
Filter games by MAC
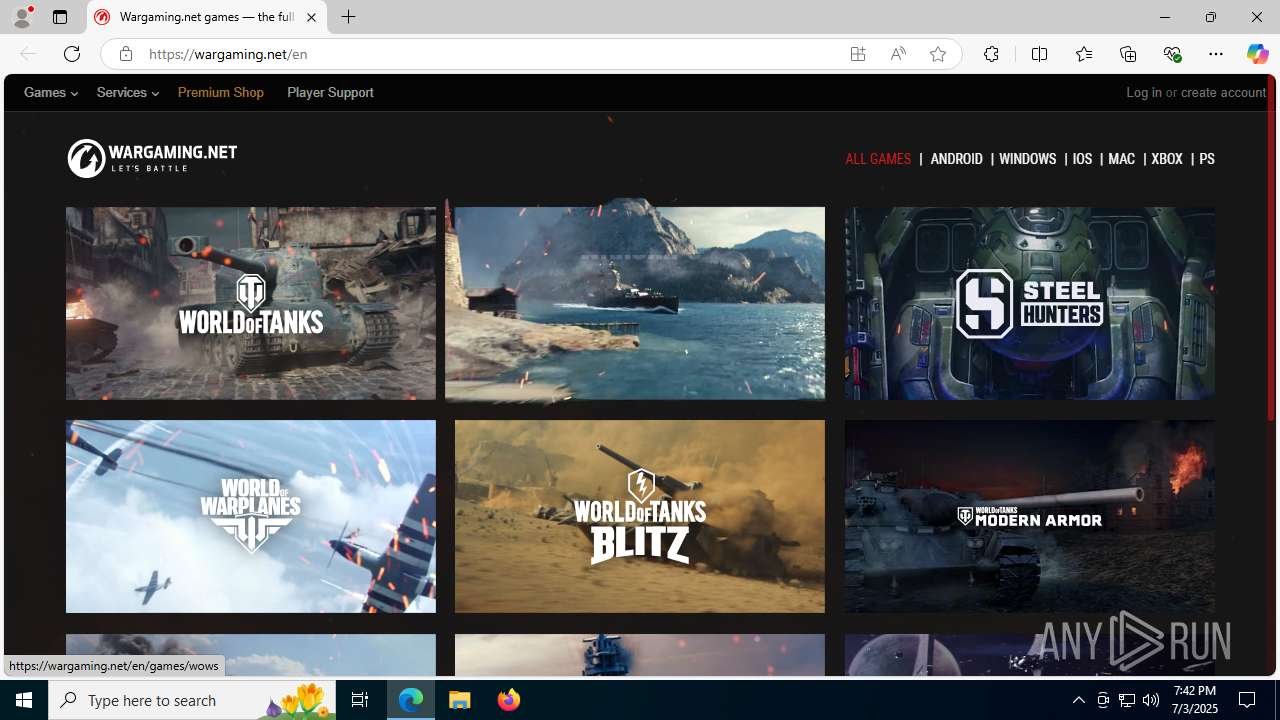pyautogui.click(x=1121, y=159)
